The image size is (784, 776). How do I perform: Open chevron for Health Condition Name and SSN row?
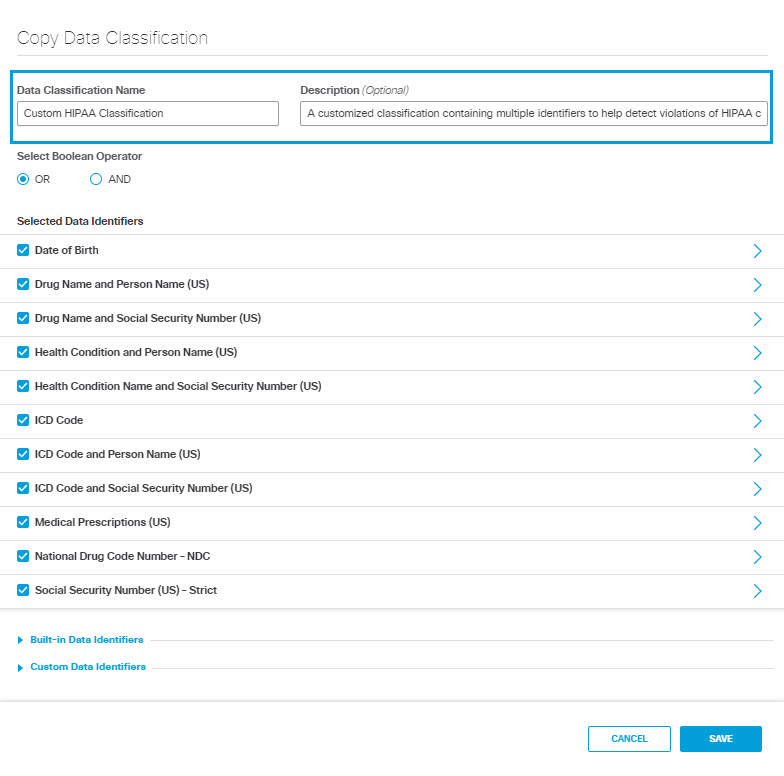pos(757,387)
